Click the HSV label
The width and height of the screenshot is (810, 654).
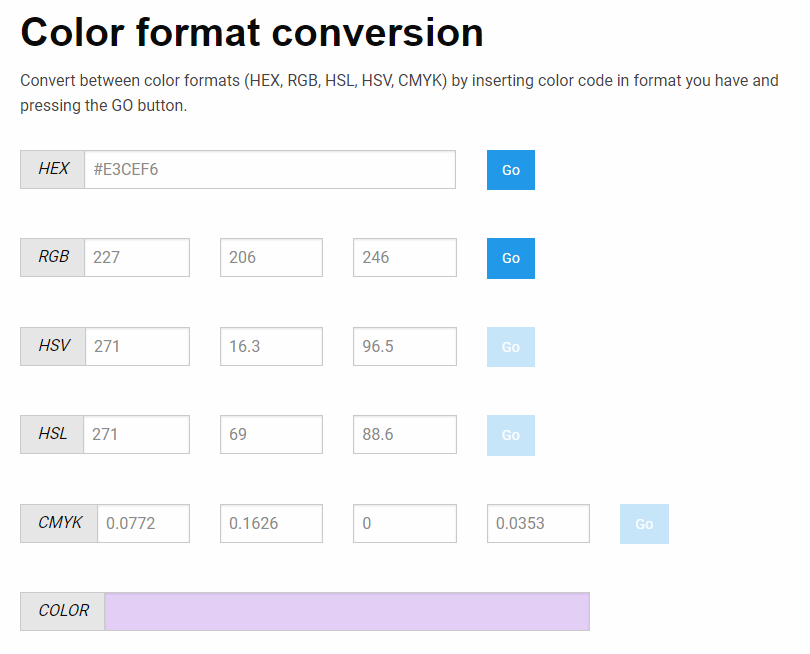[53, 346]
